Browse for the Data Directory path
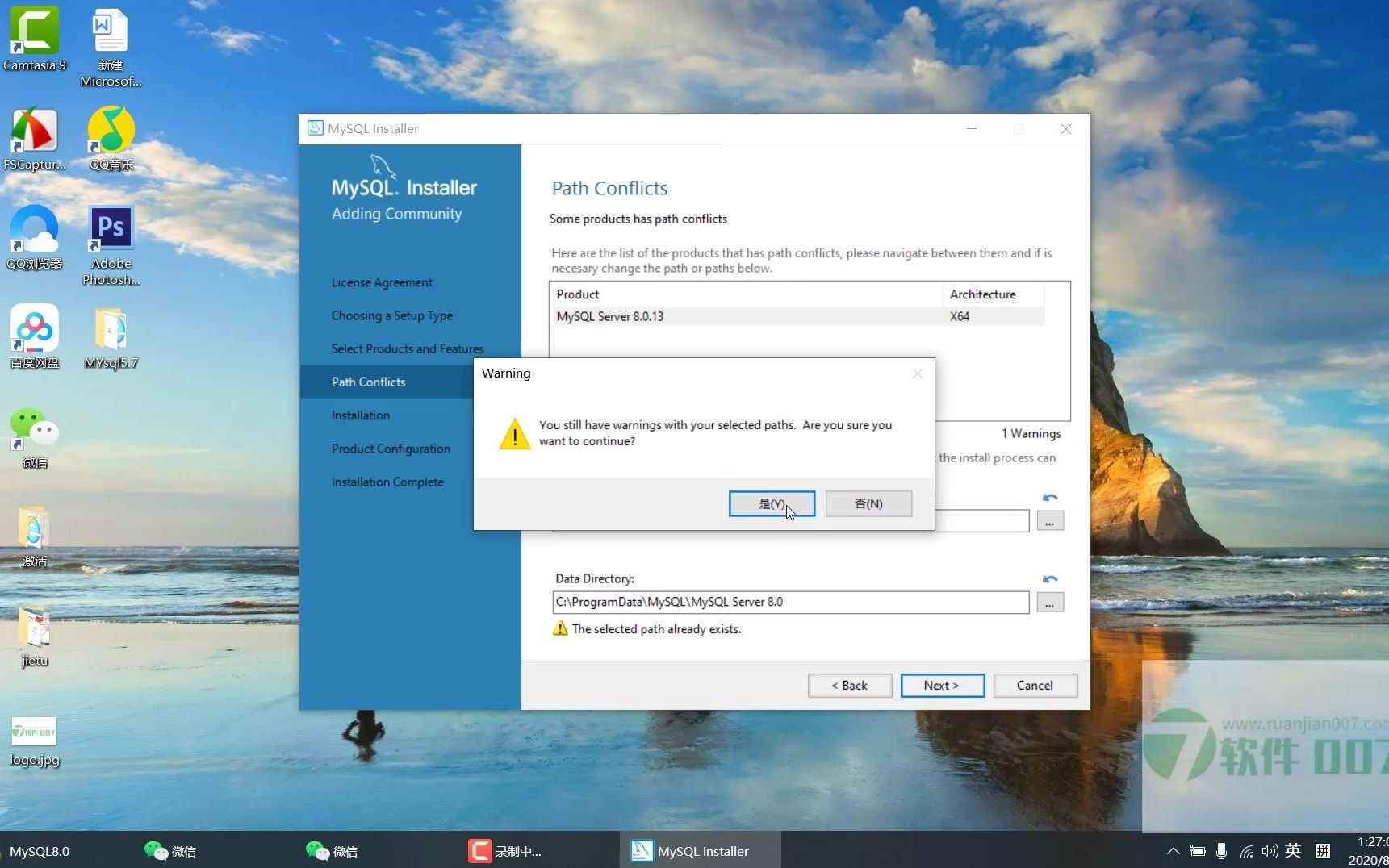Screen dimensions: 1389x868 1049,602
